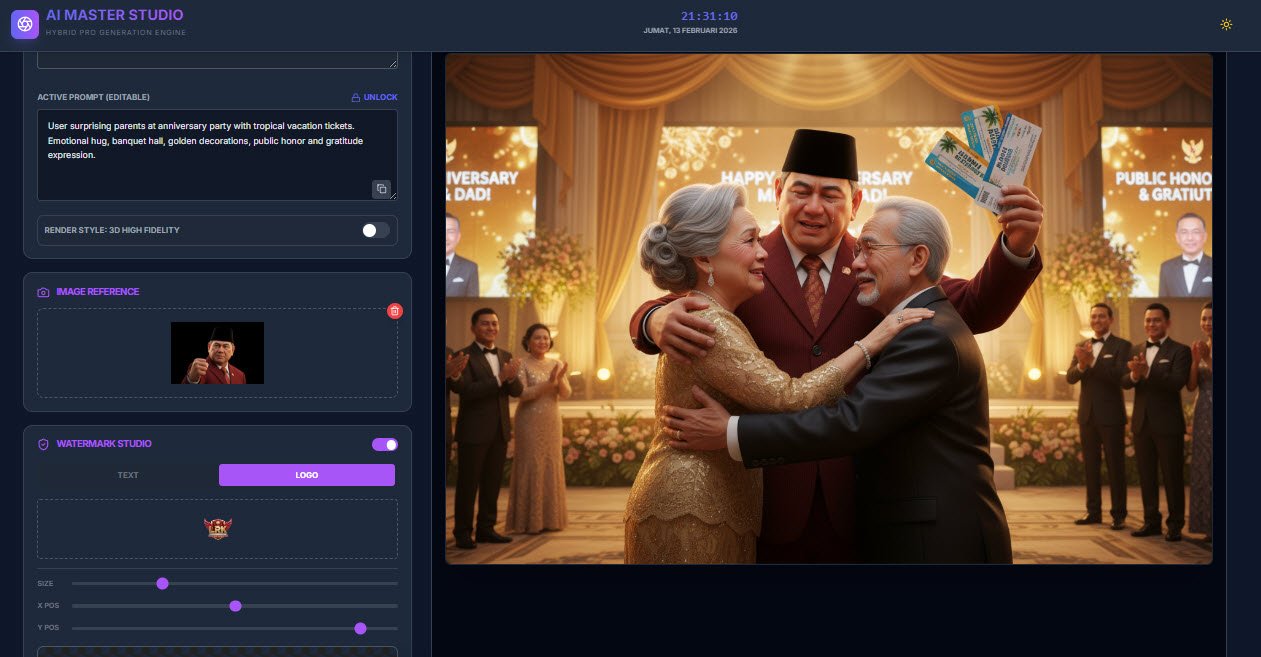Click the camera icon beside Image Reference
This screenshot has width=1261, height=657.
[43, 292]
